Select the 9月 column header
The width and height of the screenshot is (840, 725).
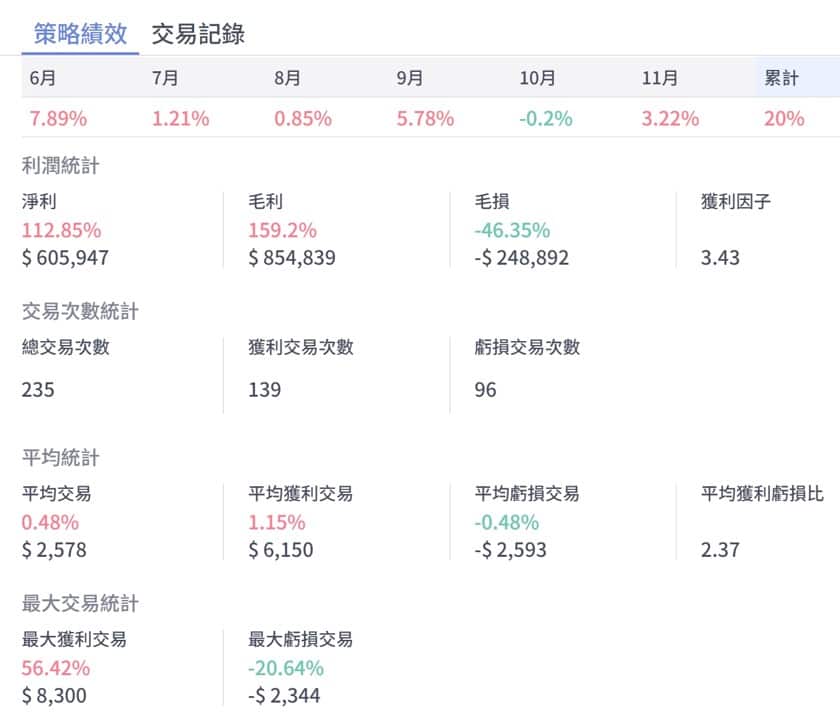click(410, 78)
